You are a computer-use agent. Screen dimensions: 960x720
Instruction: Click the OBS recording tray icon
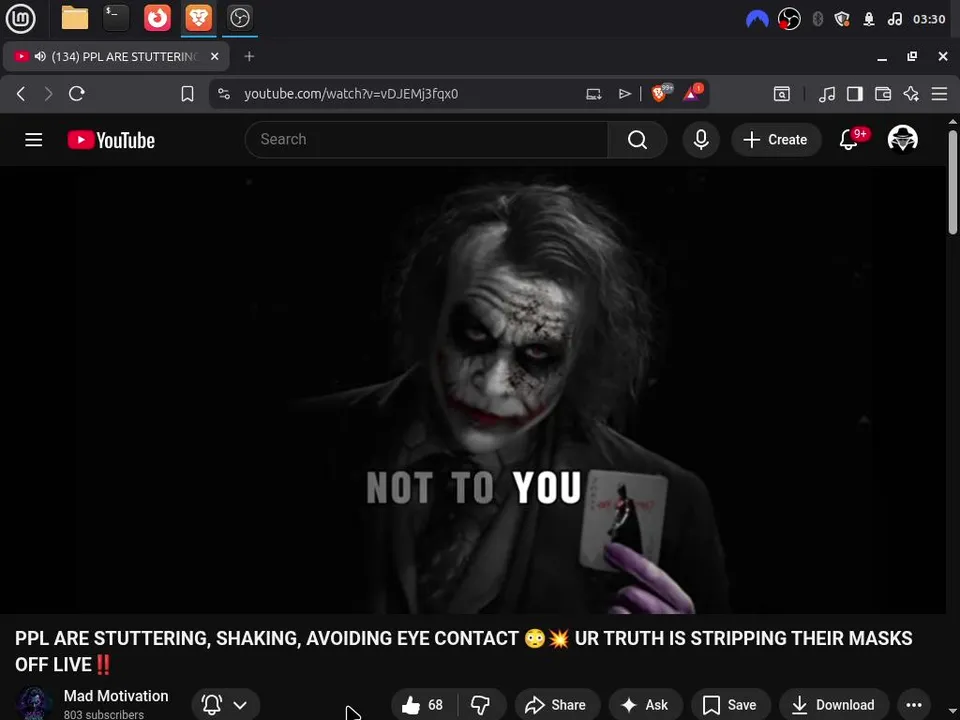(x=789, y=20)
